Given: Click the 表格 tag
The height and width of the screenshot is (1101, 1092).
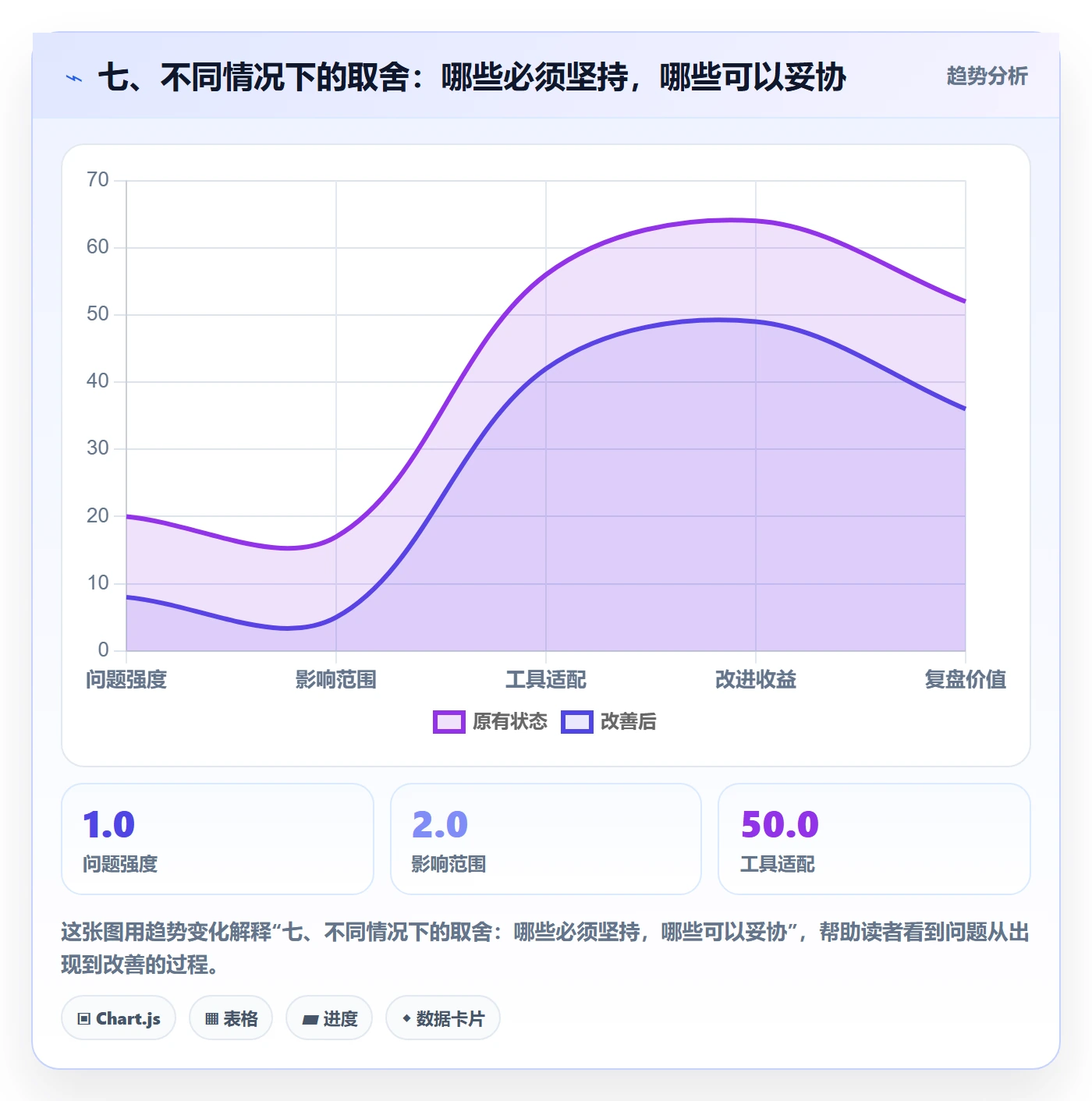Looking at the screenshot, I should (231, 1018).
